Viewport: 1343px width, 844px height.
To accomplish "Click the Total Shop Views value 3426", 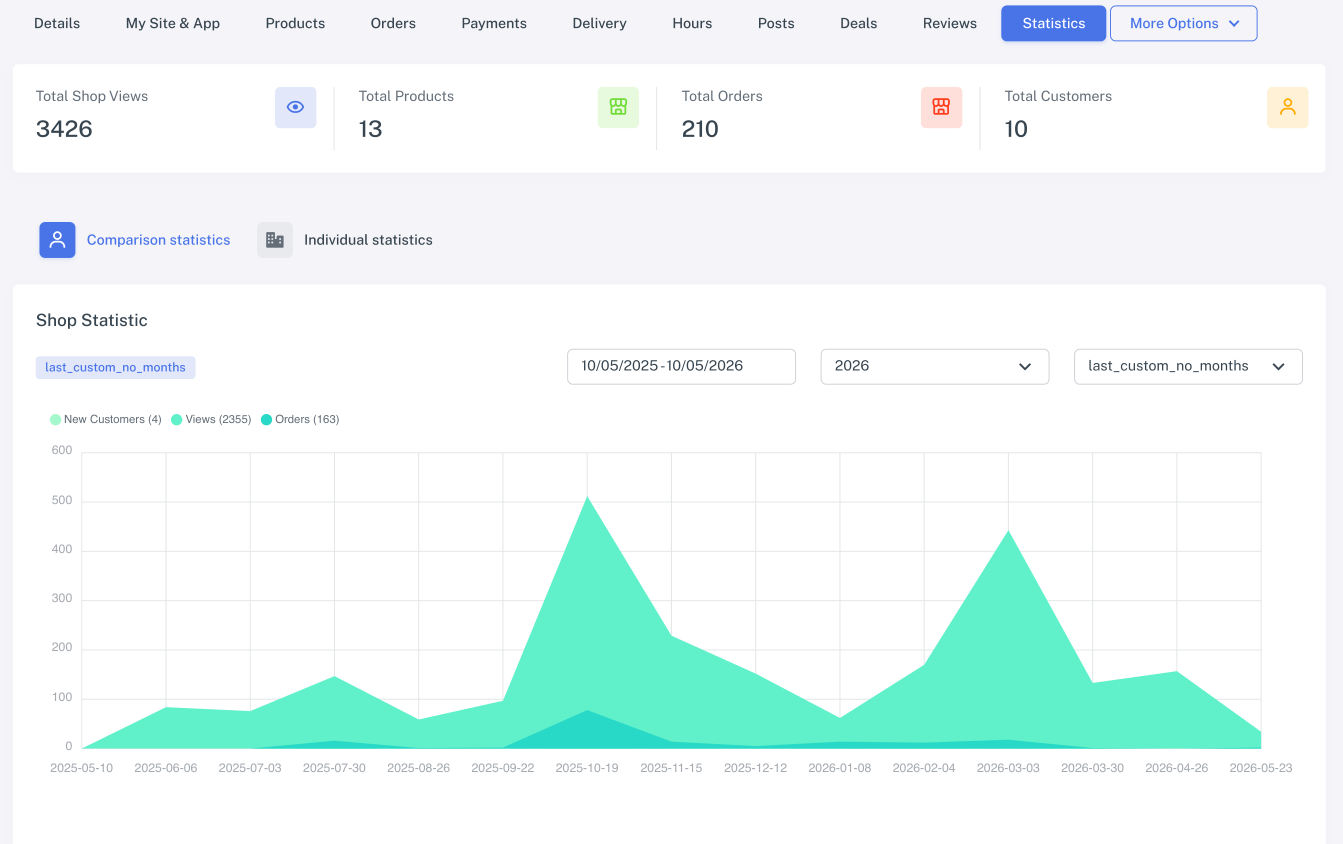I will [x=64, y=129].
